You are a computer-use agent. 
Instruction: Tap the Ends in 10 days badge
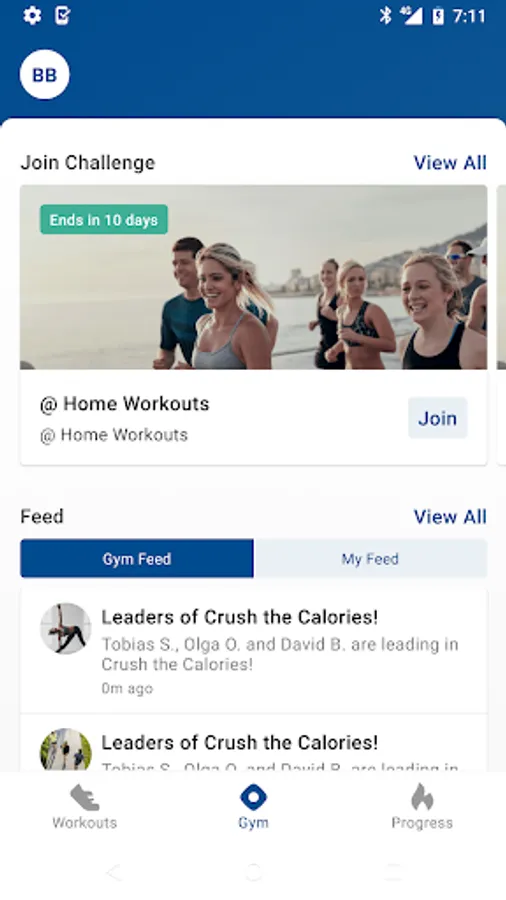click(x=104, y=219)
